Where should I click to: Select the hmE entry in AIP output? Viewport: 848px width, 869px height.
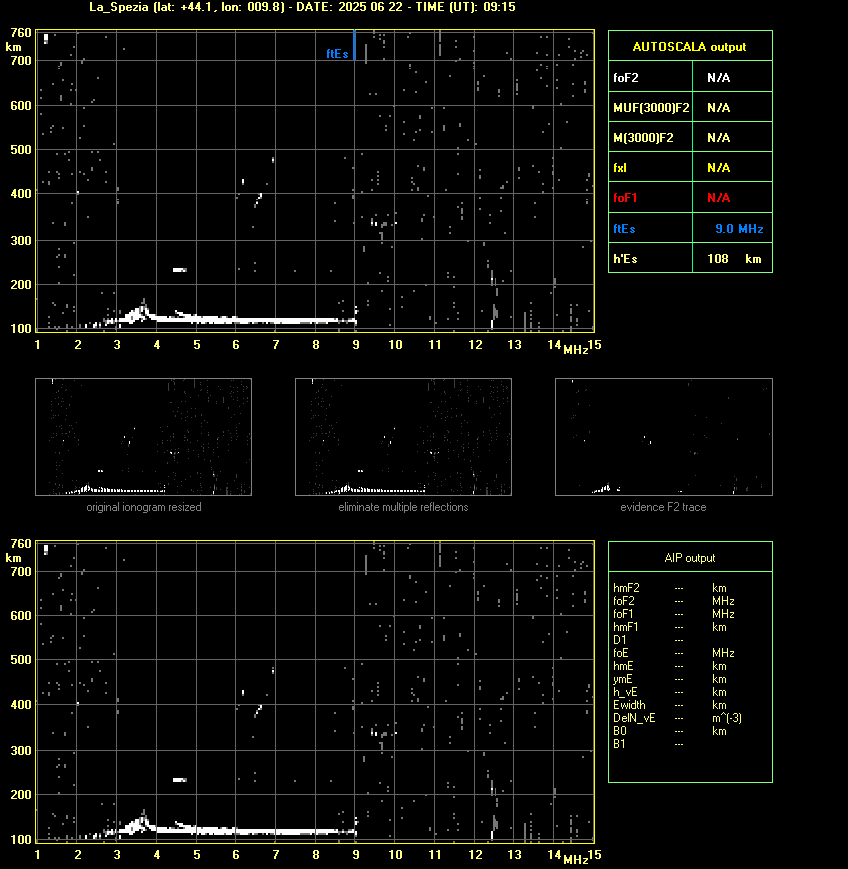[670, 666]
